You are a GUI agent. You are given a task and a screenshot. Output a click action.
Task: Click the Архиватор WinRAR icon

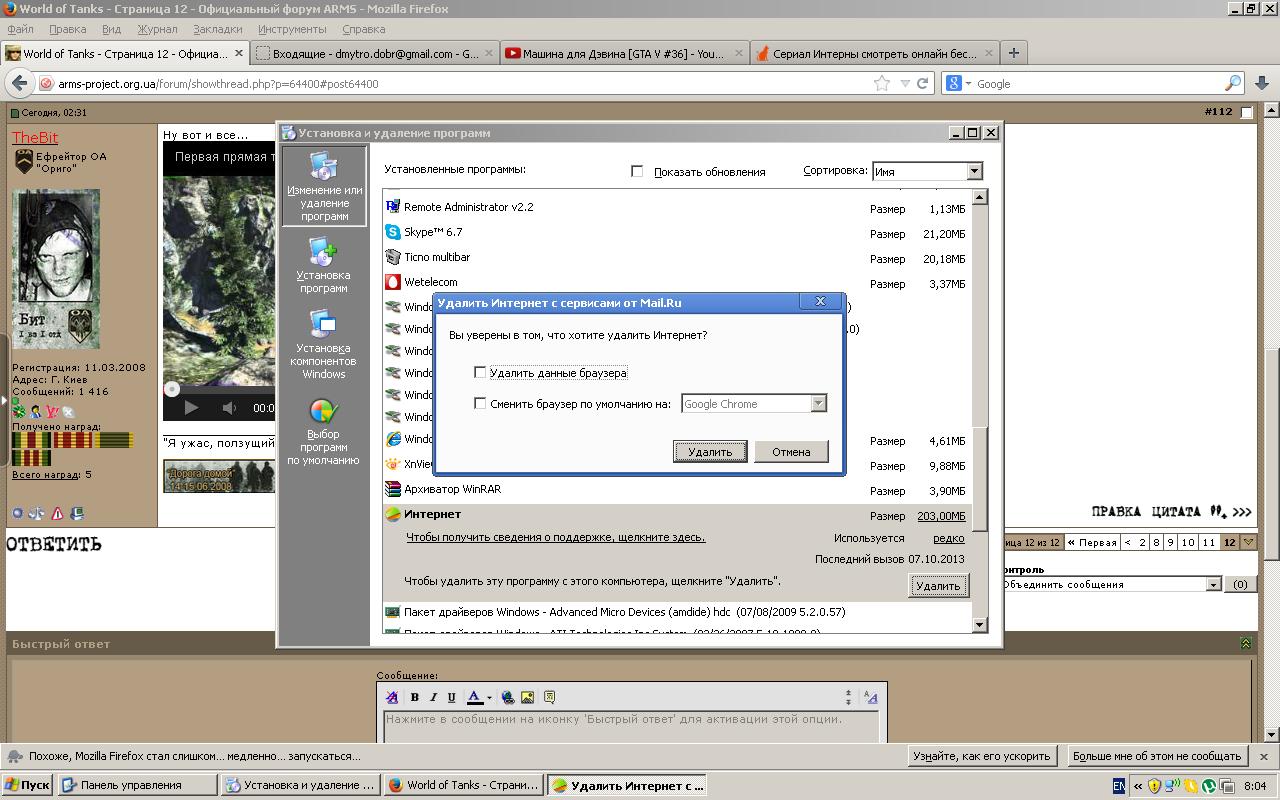tap(393, 489)
